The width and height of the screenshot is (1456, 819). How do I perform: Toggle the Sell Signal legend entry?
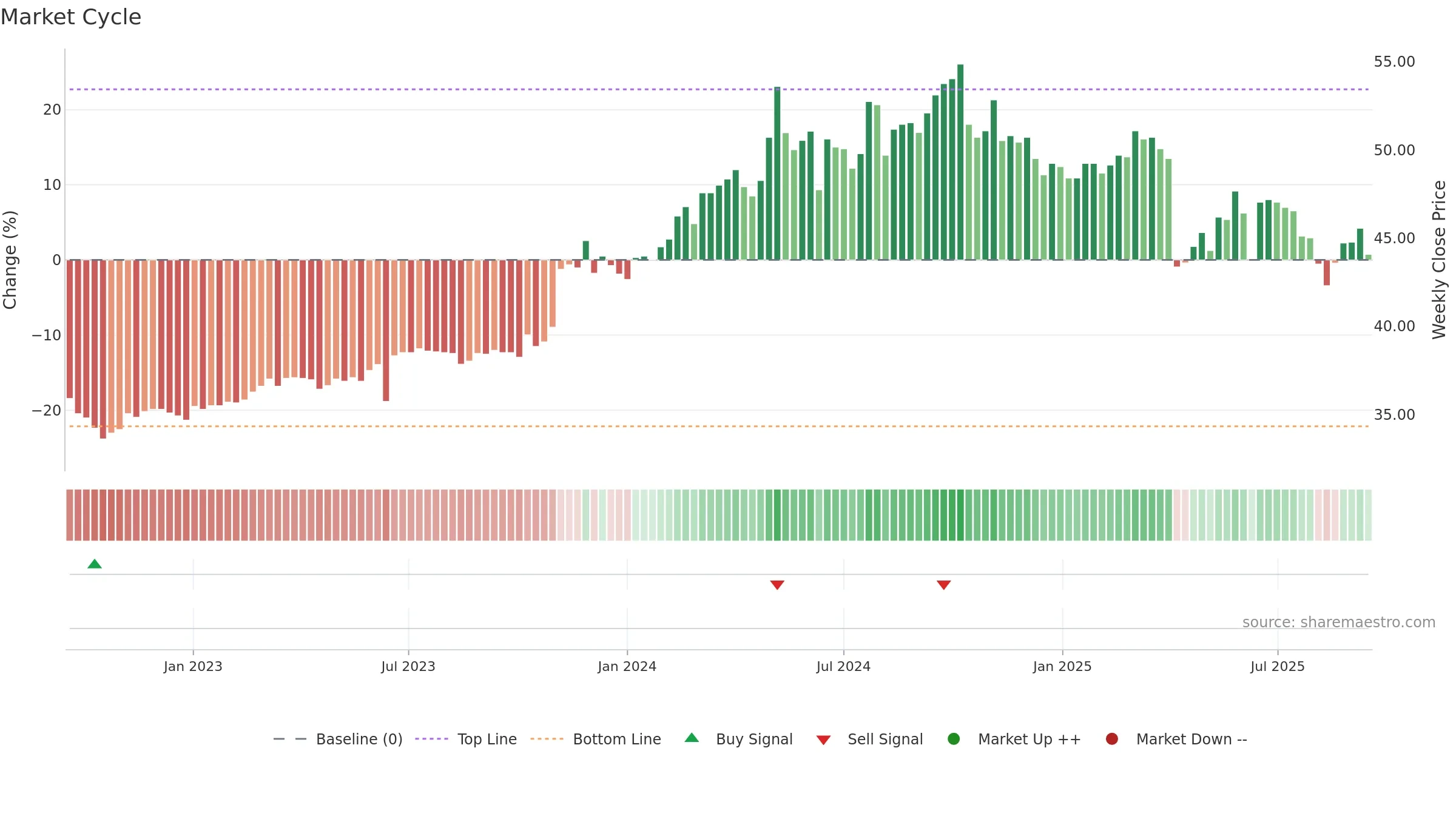(869, 739)
